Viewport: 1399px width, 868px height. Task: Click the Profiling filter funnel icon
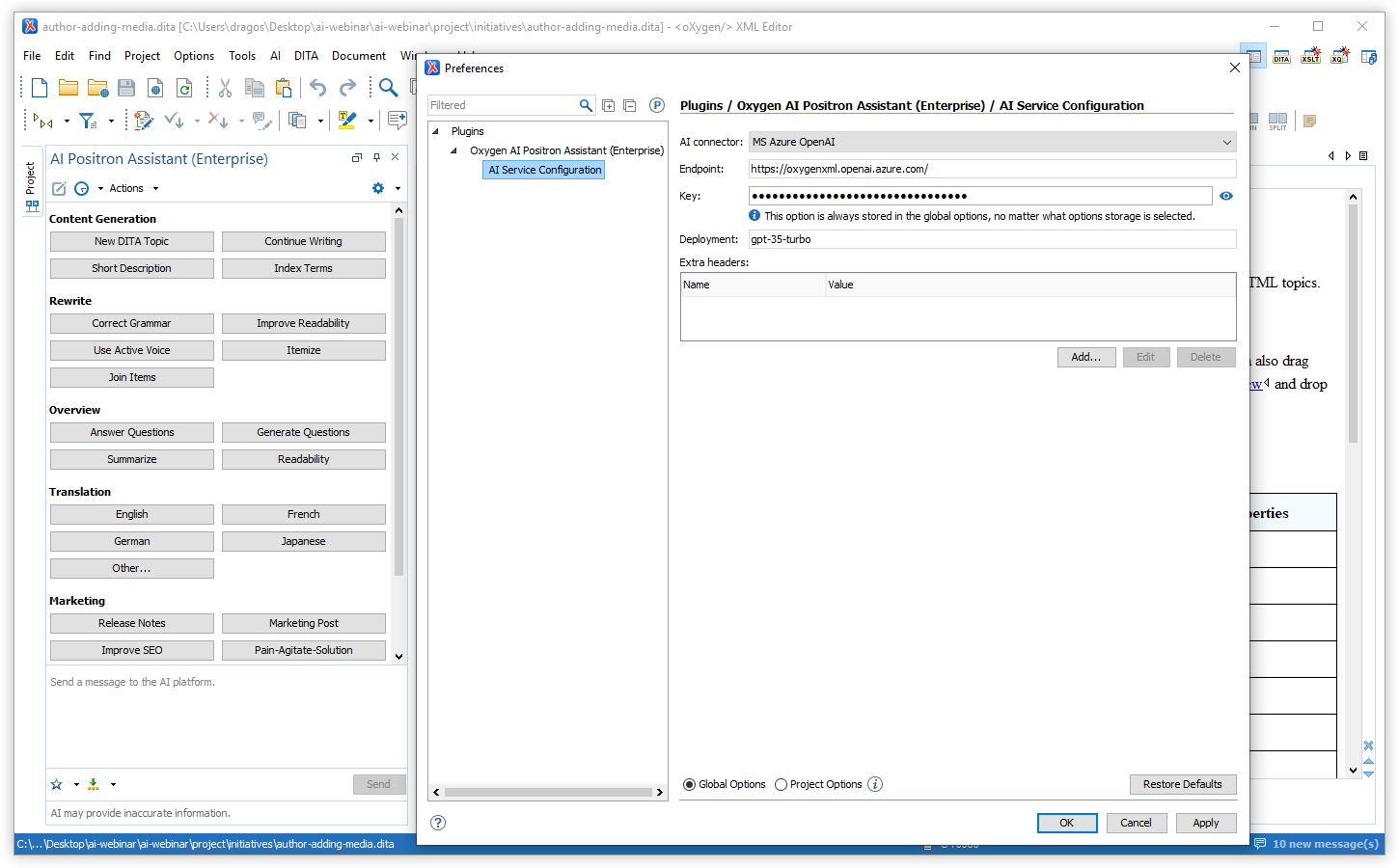click(x=88, y=121)
